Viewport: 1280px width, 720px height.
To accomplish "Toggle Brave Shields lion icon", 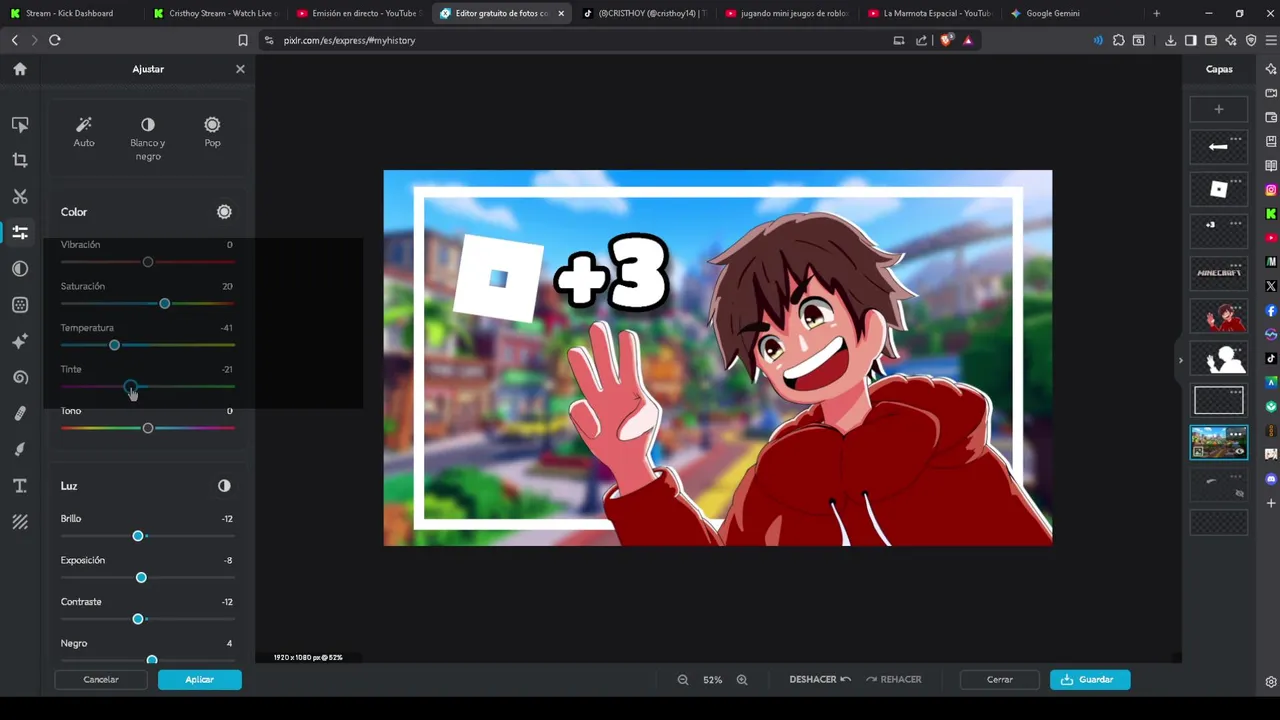I will (x=945, y=40).
